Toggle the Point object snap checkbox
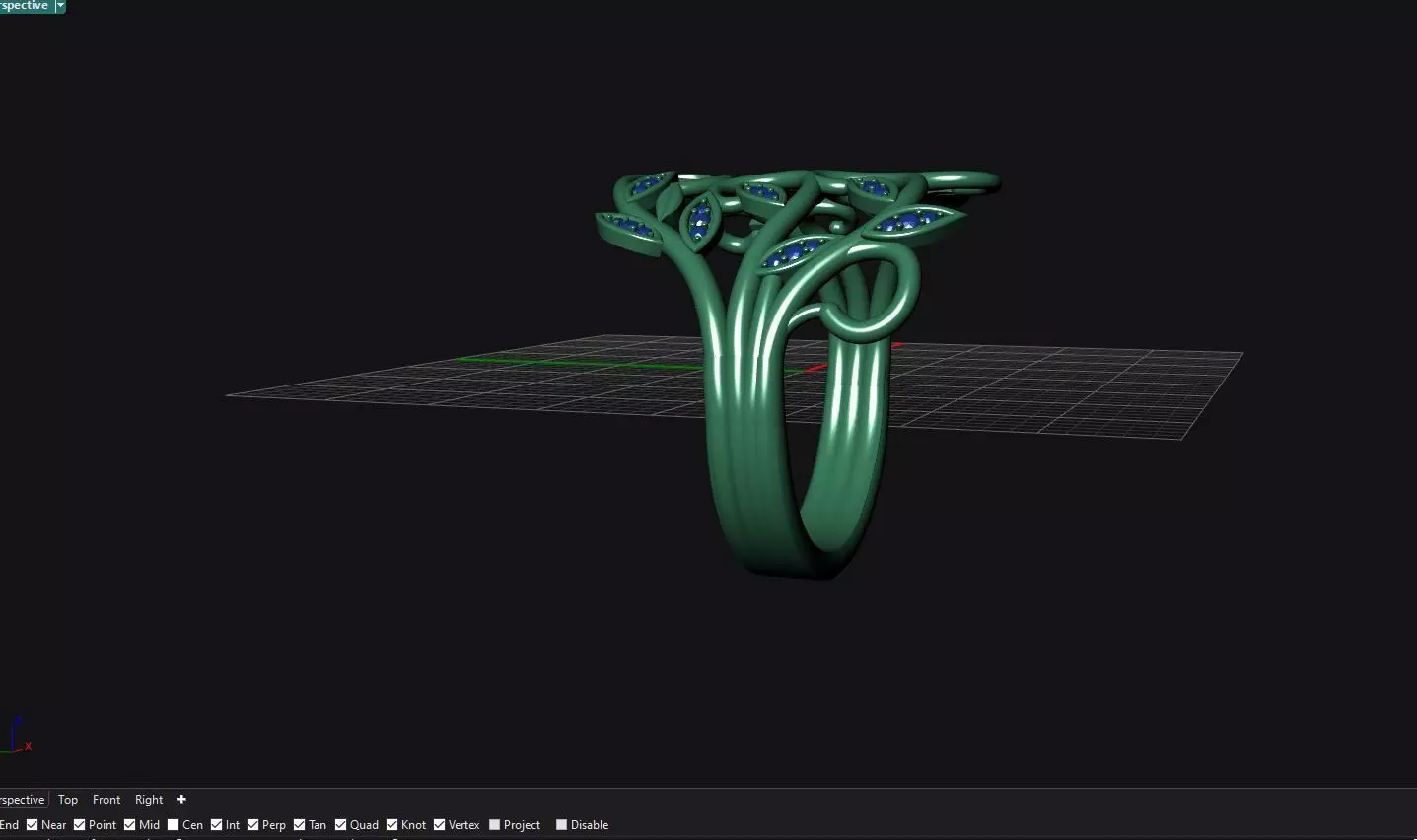 tap(80, 825)
